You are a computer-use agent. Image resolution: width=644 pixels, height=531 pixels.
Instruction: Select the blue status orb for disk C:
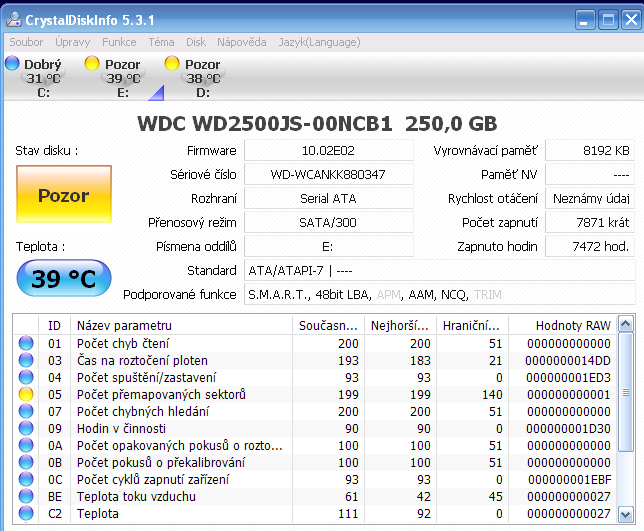(x=12, y=64)
